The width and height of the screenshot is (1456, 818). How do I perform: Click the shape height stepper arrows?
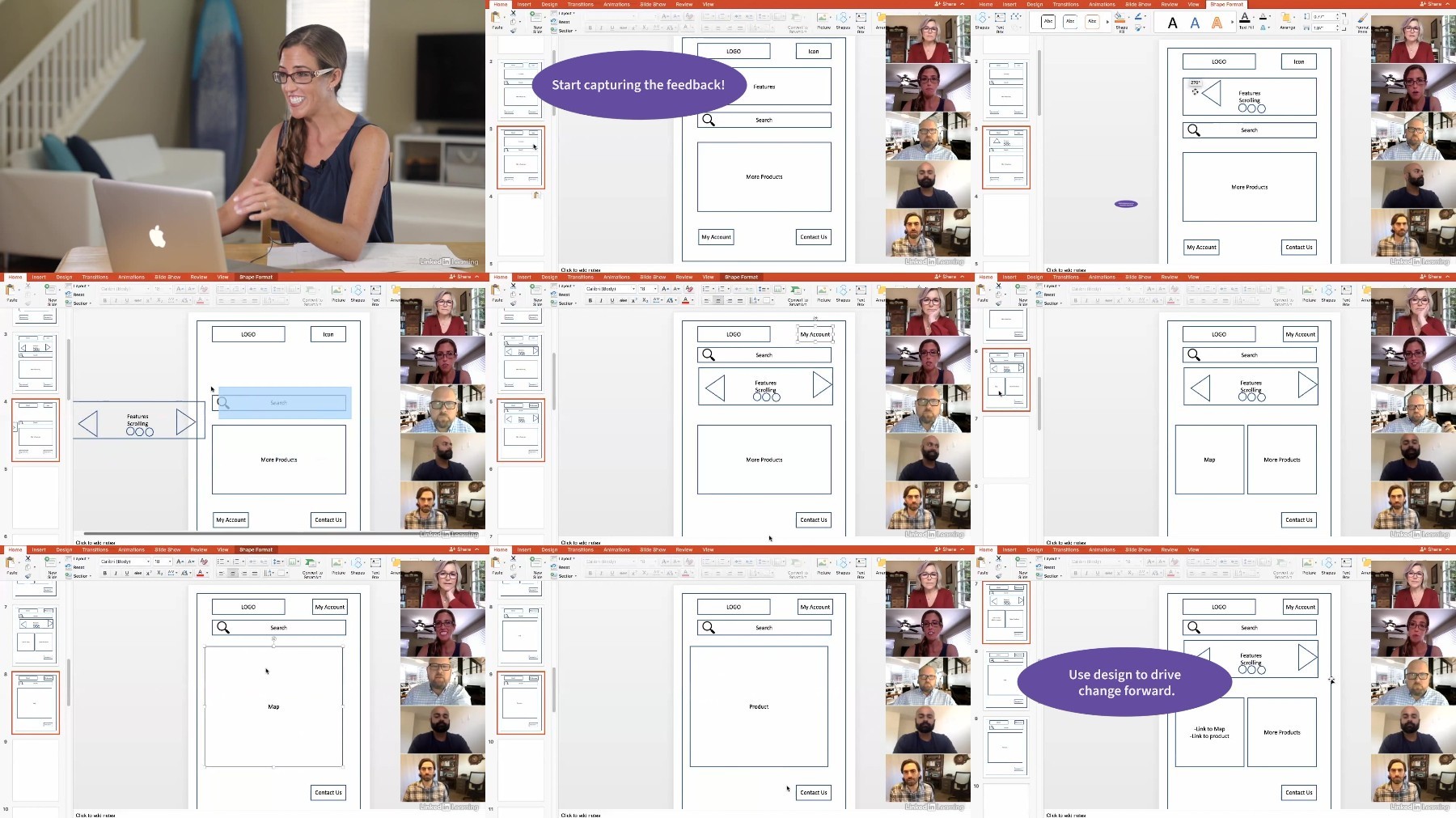1337,16
